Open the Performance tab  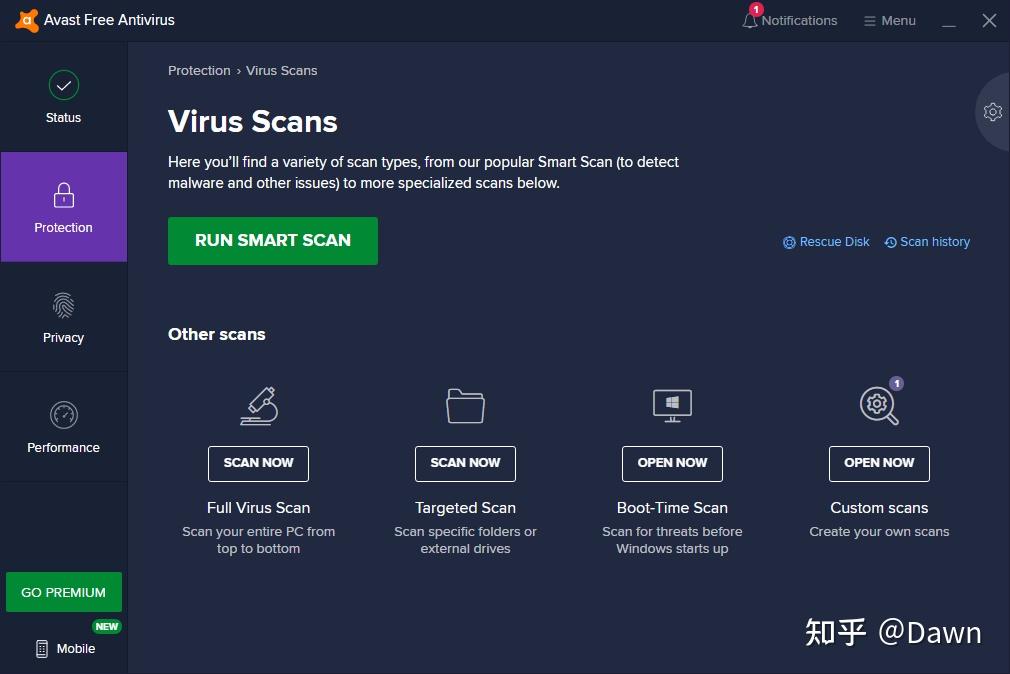[x=64, y=427]
